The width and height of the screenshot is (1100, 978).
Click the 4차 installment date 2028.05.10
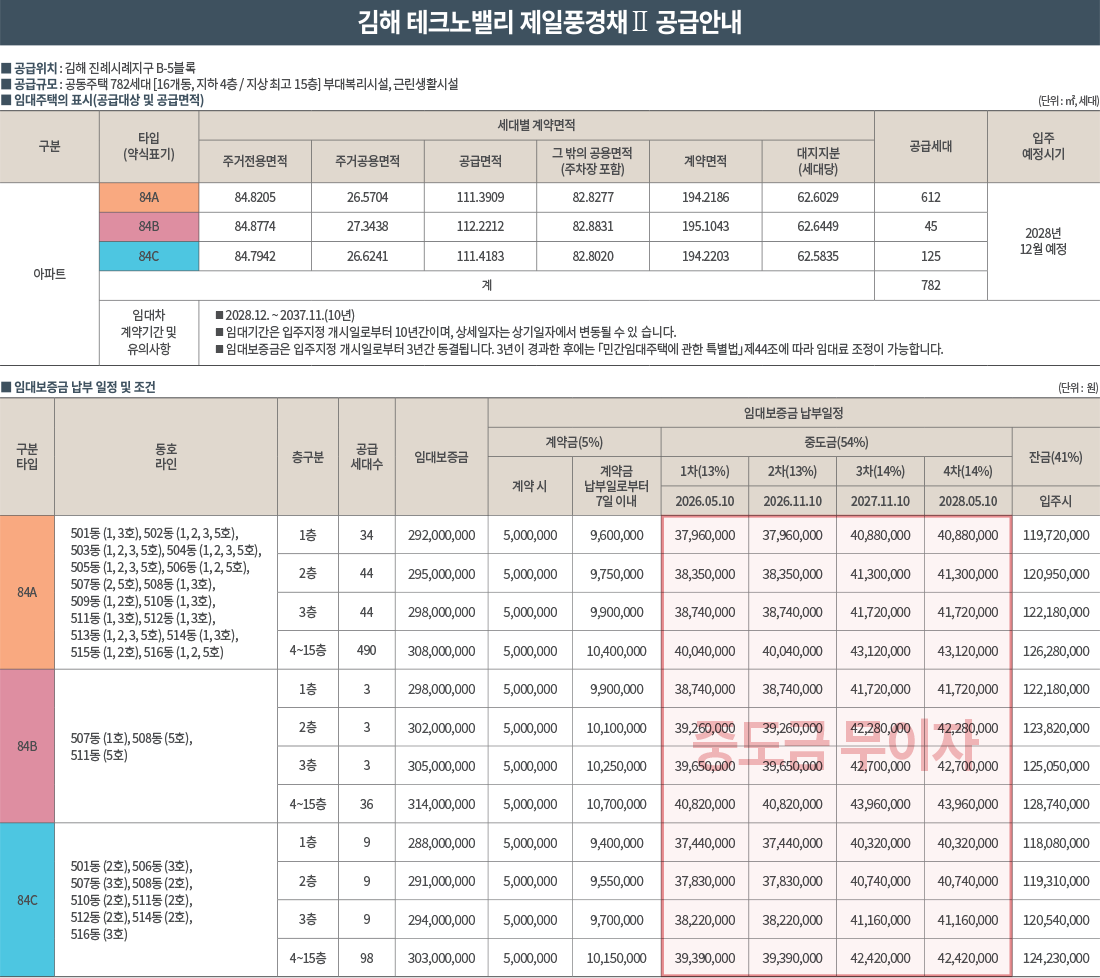(x=967, y=501)
